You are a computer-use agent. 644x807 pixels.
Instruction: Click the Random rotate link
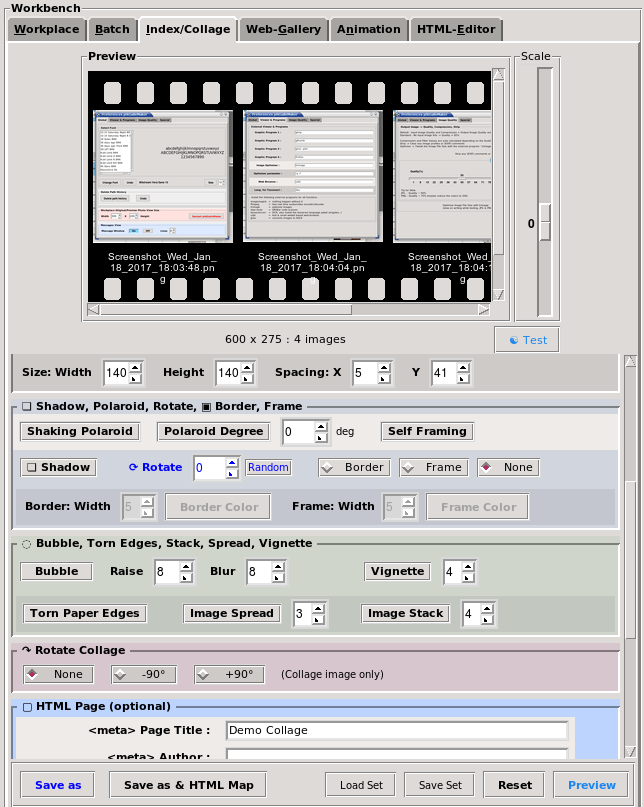point(268,467)
